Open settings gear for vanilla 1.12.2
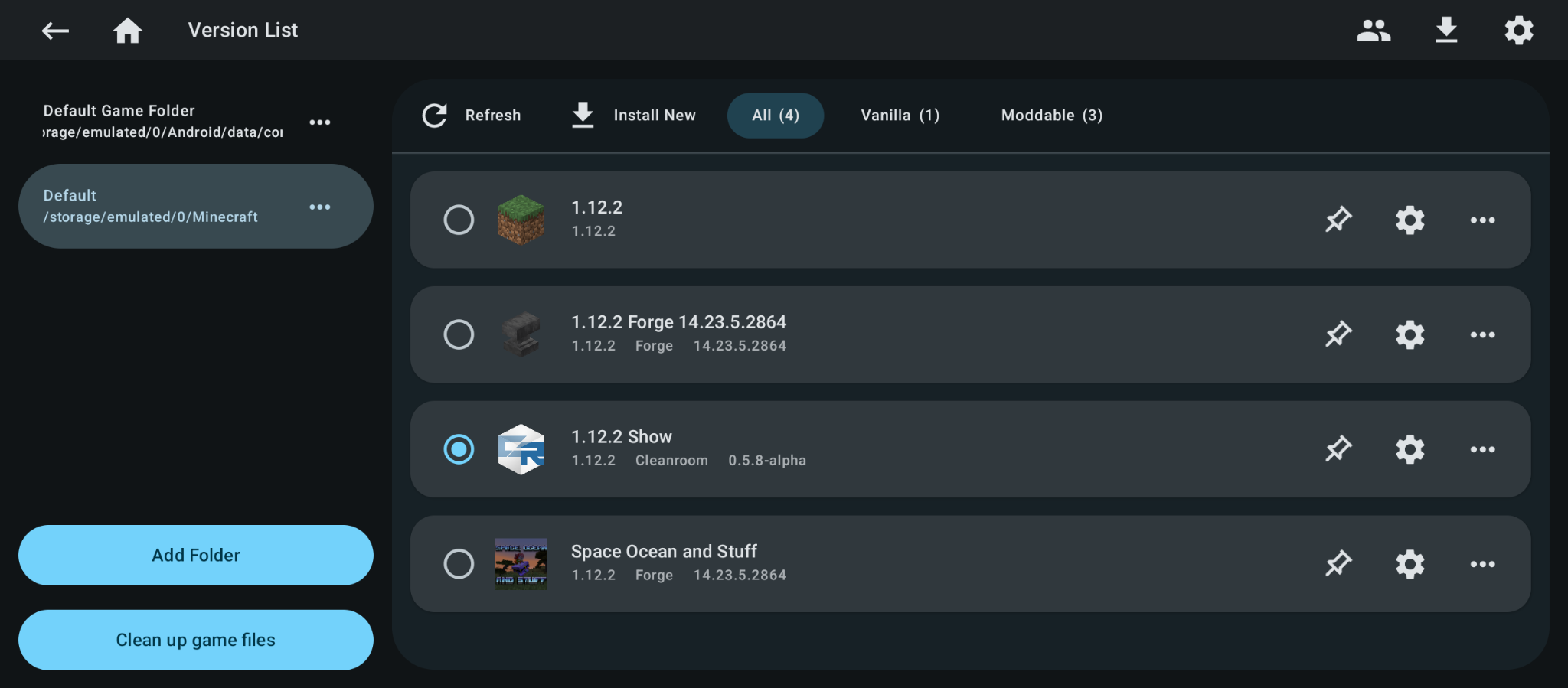Viewport: 1568px width, 688px height. tap(1410, 220)
